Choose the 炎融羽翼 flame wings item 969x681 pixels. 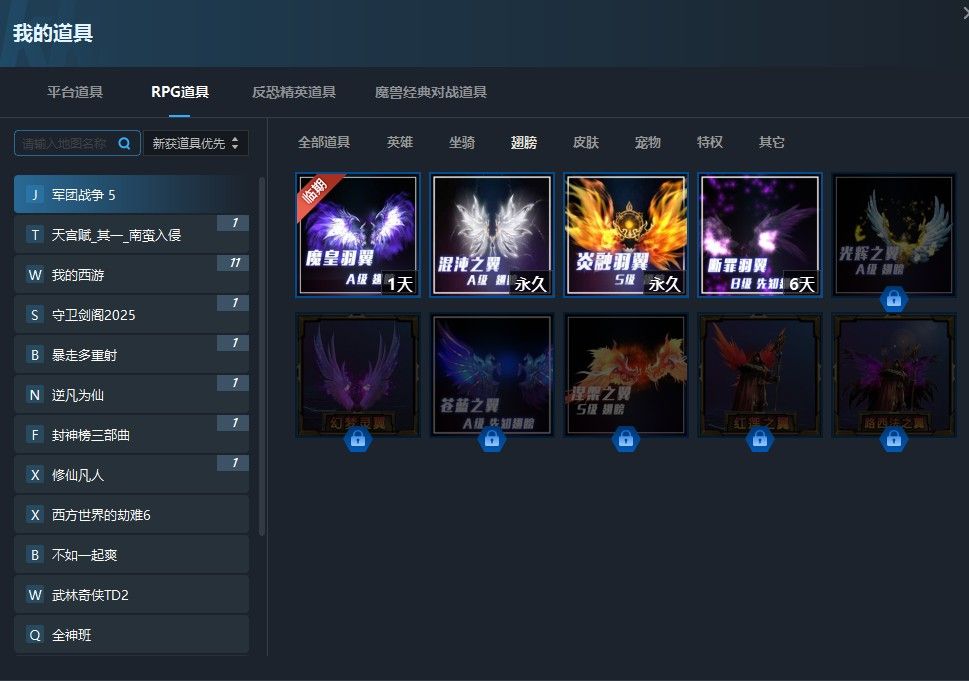(x=625, y=235)
